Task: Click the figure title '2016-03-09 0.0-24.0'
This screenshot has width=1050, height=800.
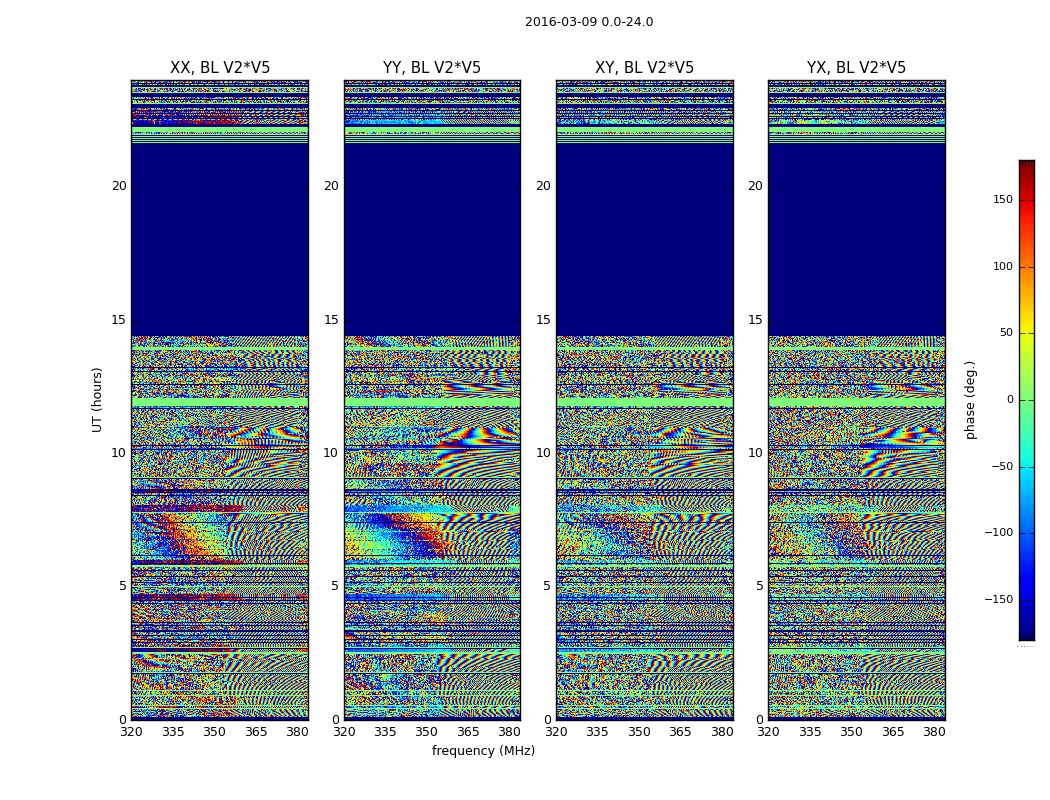Action: pos(588,22)
